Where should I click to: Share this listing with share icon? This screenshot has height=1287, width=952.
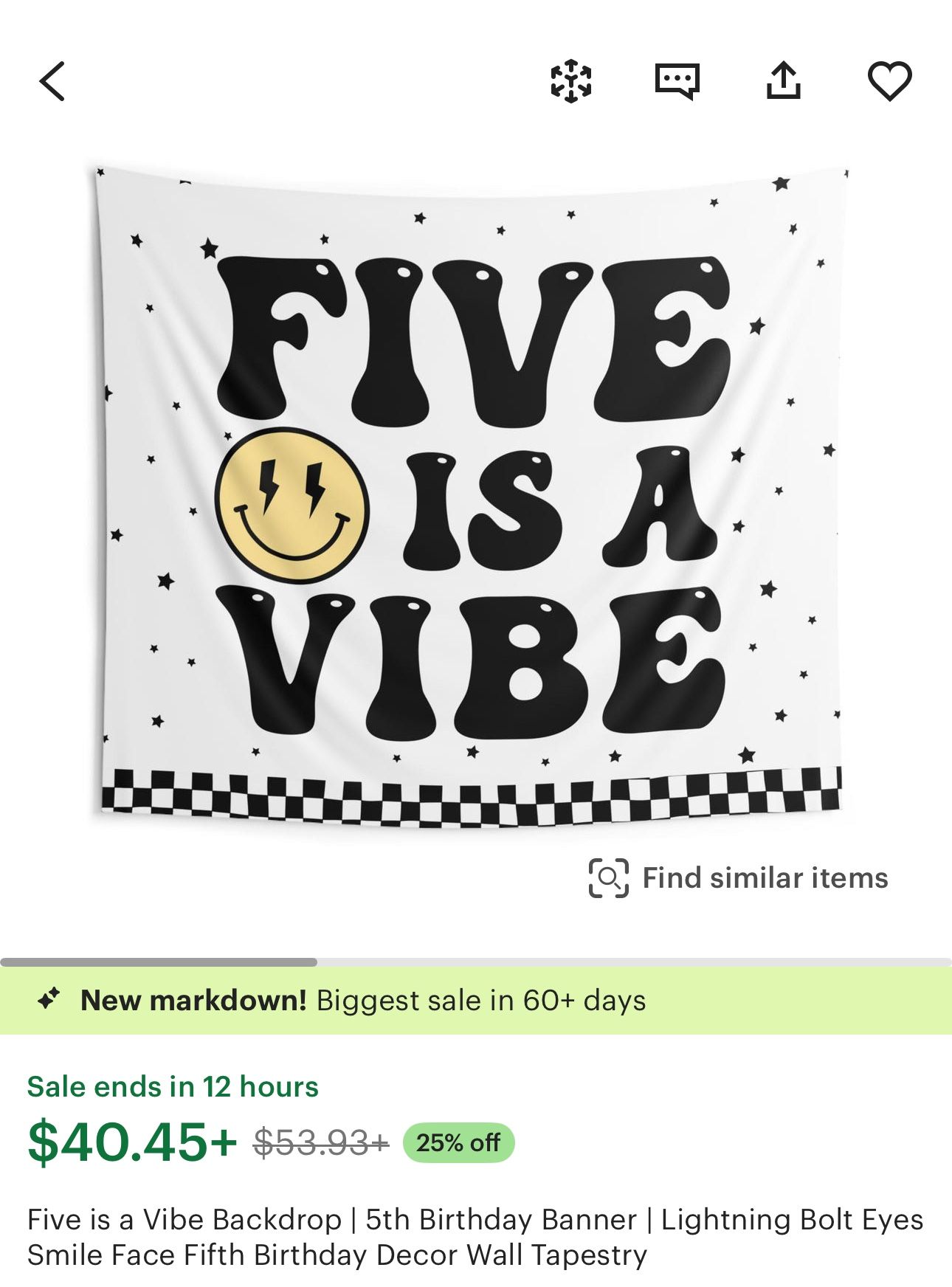point(783,80)
